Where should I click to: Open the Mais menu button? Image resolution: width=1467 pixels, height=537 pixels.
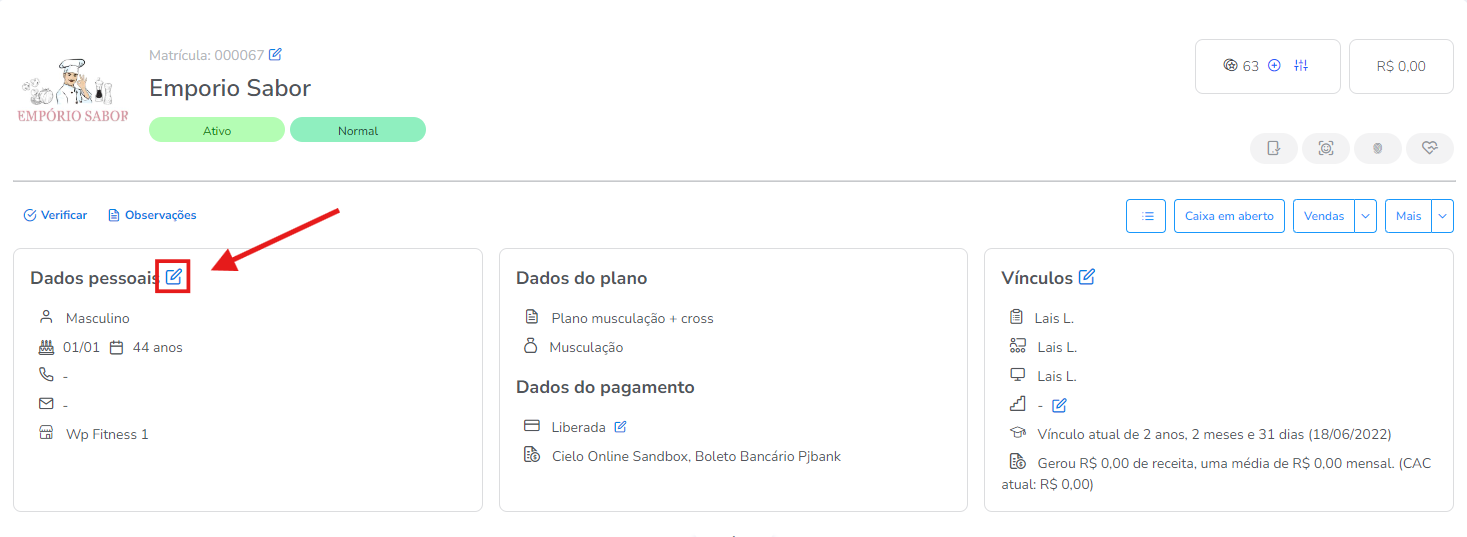pyautogui.click(x=1408, y=216)
